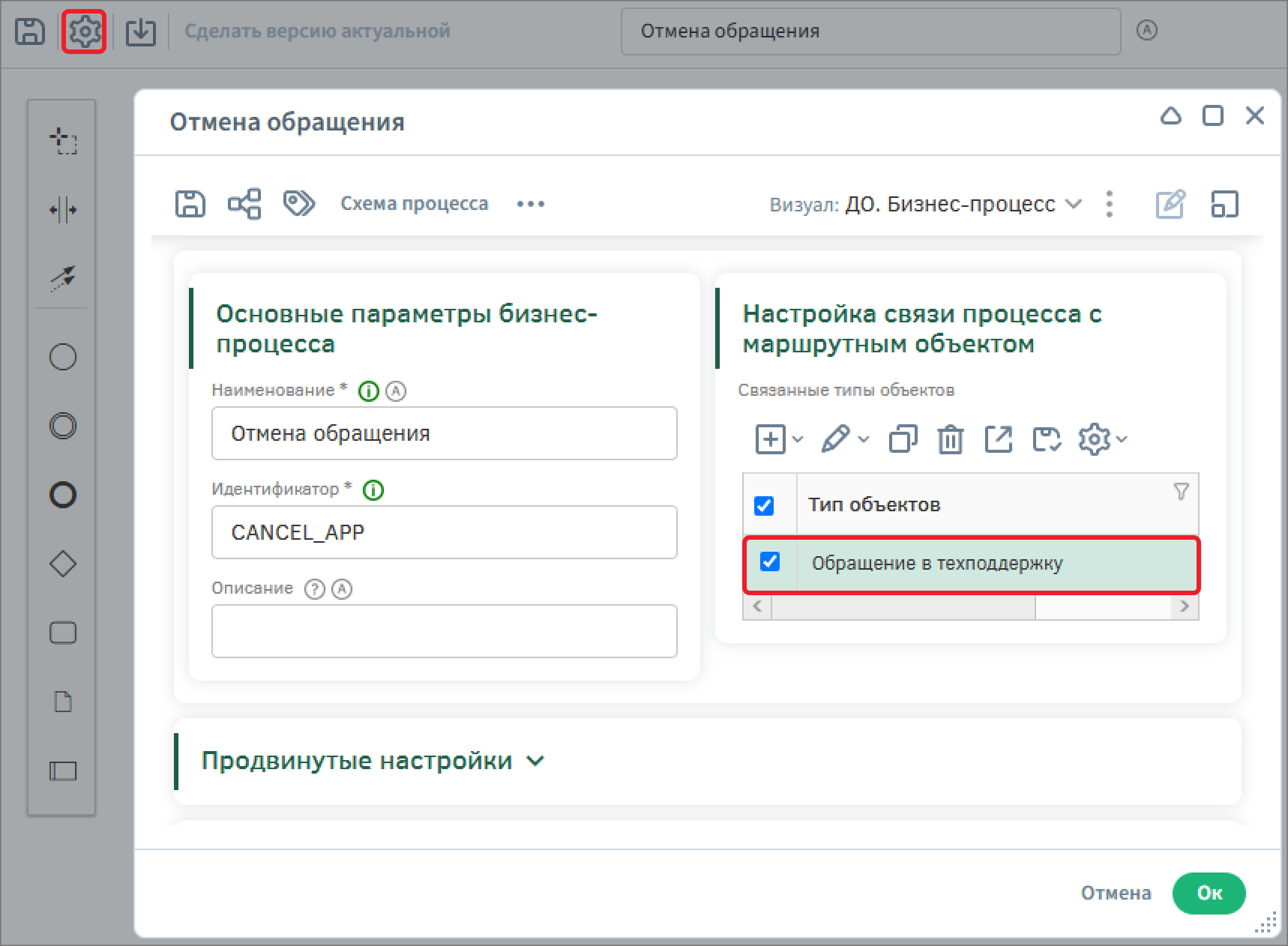Click info icon next to 'Наименование'
The width and height of the screenshot is (1288, 946).
(369, 391)
